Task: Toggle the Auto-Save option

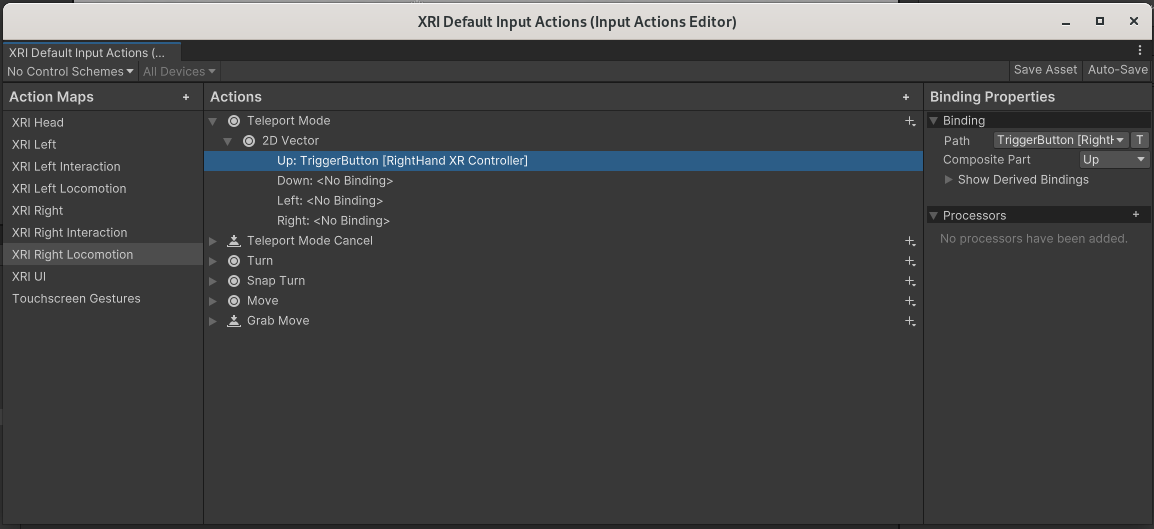Action: [1117, 70]
